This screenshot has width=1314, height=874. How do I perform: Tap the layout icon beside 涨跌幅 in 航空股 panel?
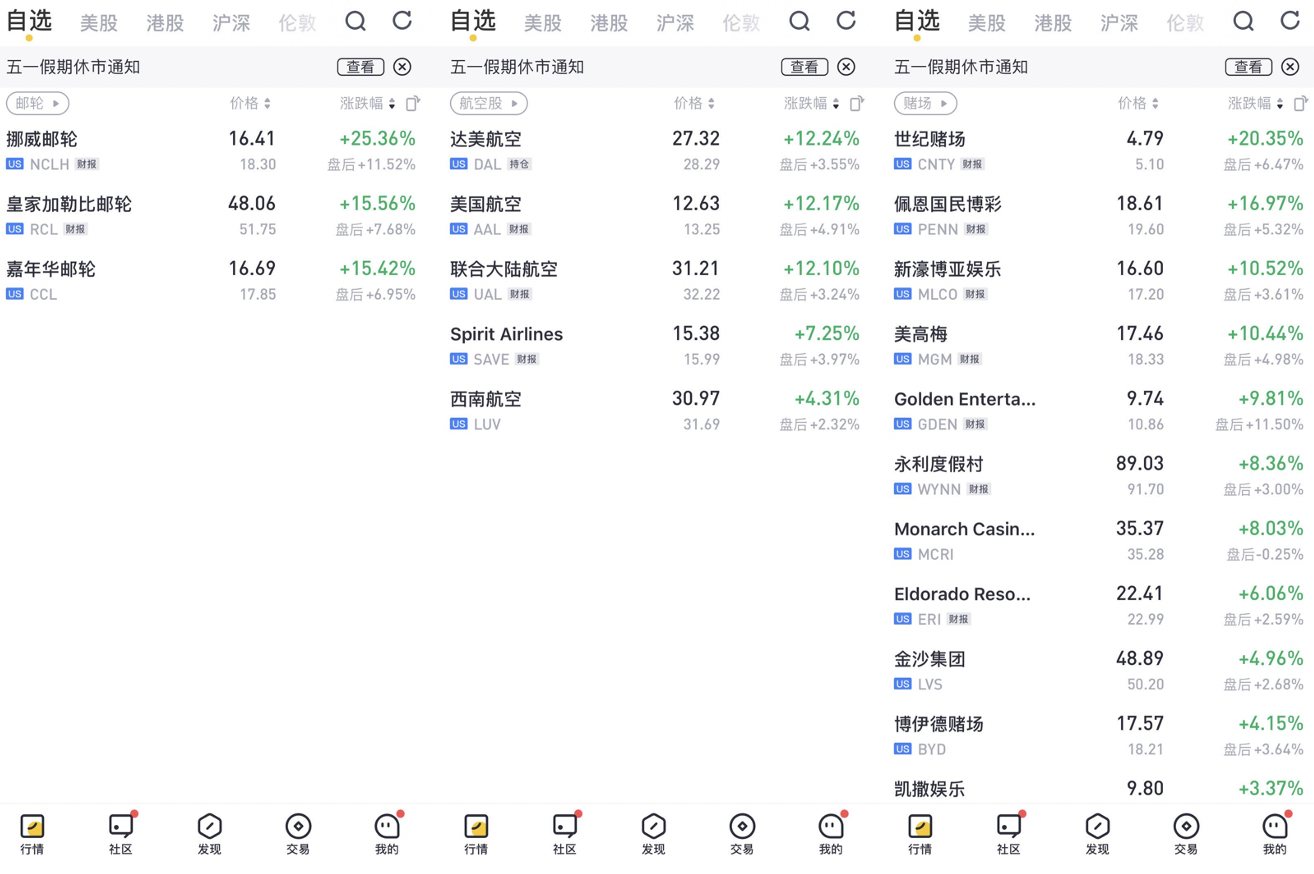[x=856, y=103]
